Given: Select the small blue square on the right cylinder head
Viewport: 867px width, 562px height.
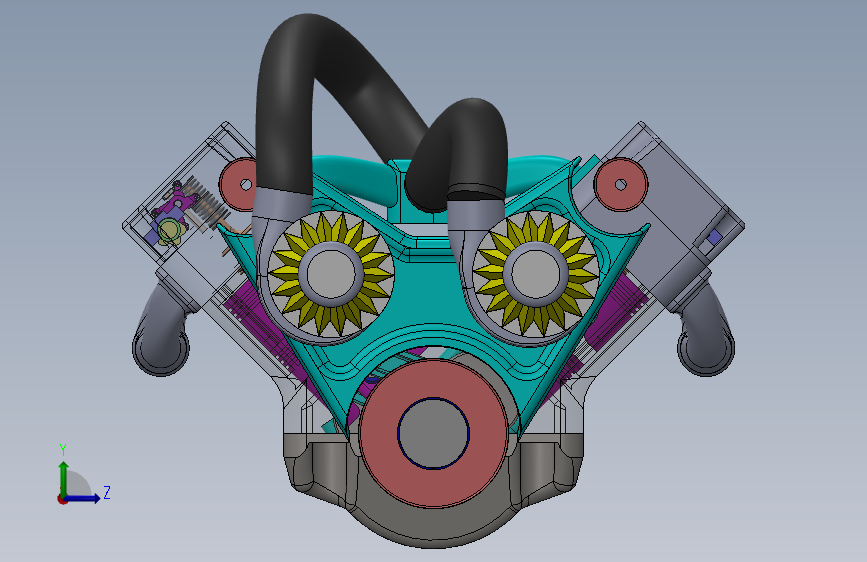Looking at the screenshot, I should pos(715,237).
